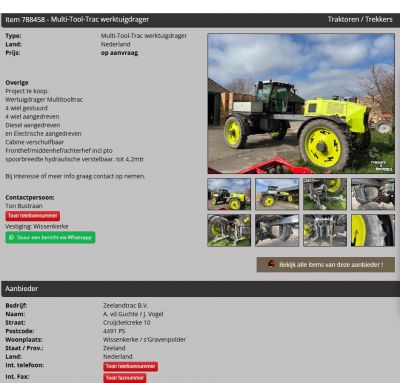Click the Item 788458 title header
The width and height of the screenshot is (400, 383).
[77, 20]
